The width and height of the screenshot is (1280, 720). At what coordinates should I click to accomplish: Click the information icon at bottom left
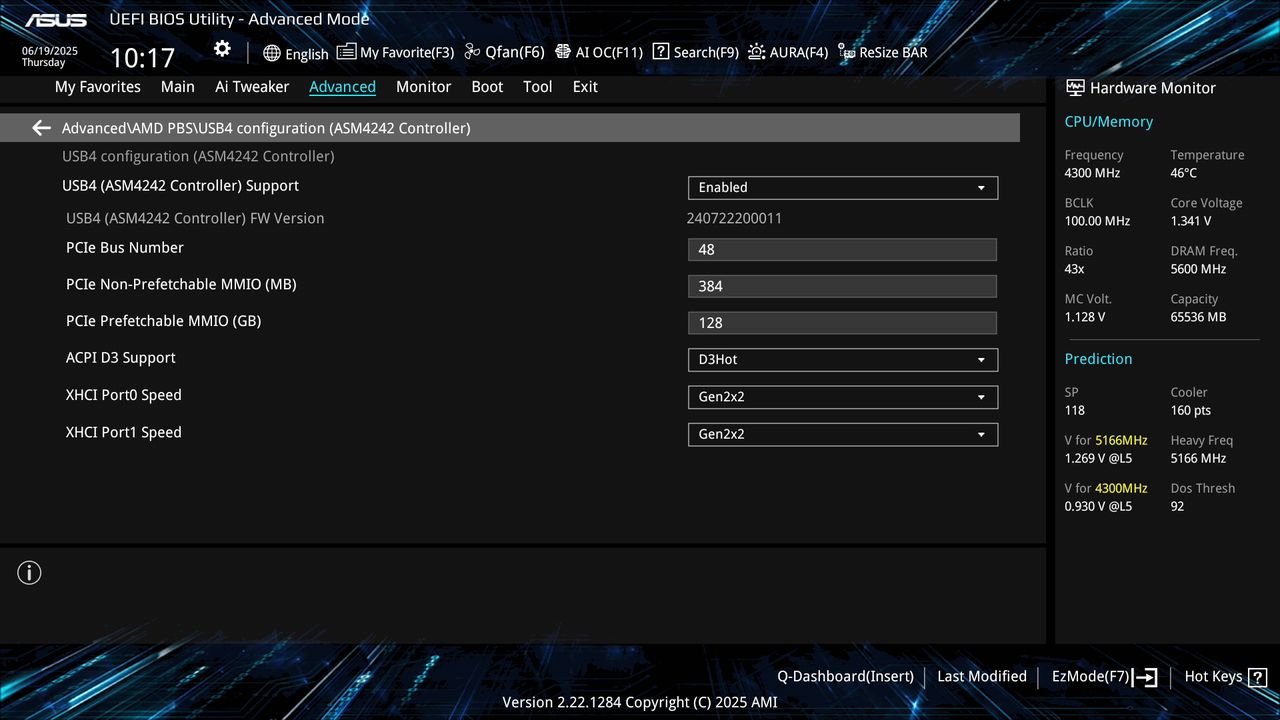[x=29, y=572]
